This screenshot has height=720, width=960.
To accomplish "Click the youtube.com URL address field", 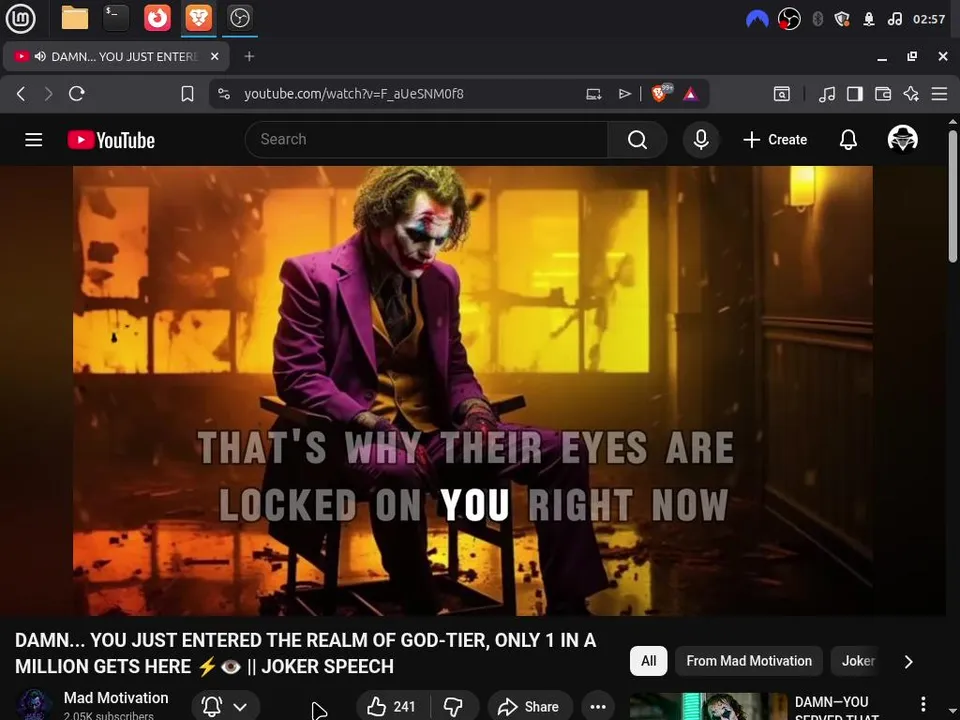I will (x=353, y=94).
